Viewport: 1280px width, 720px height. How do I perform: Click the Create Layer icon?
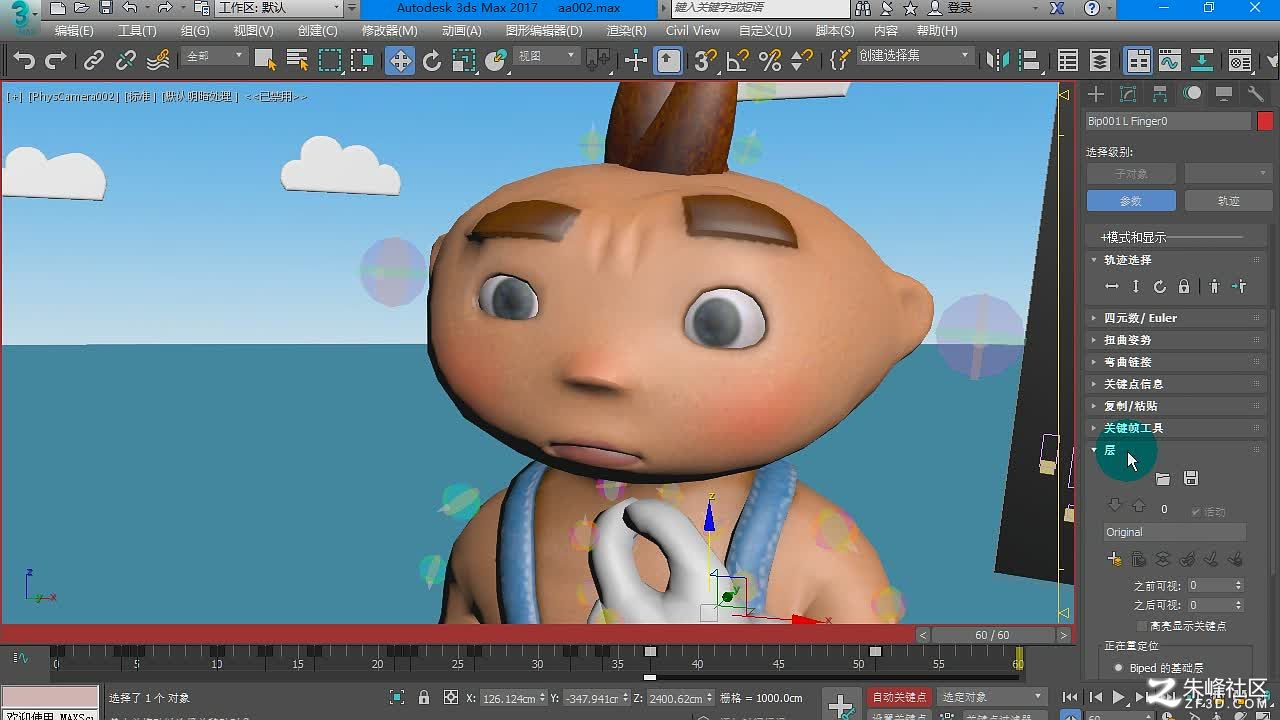tap(1115, 560)
